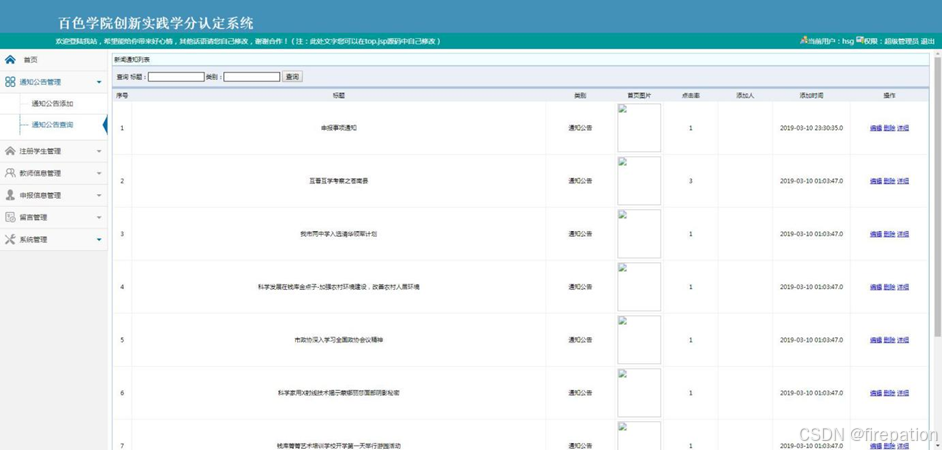Click the home icon beside 首页
The image size is (942, 450).
tap(10, 59)
